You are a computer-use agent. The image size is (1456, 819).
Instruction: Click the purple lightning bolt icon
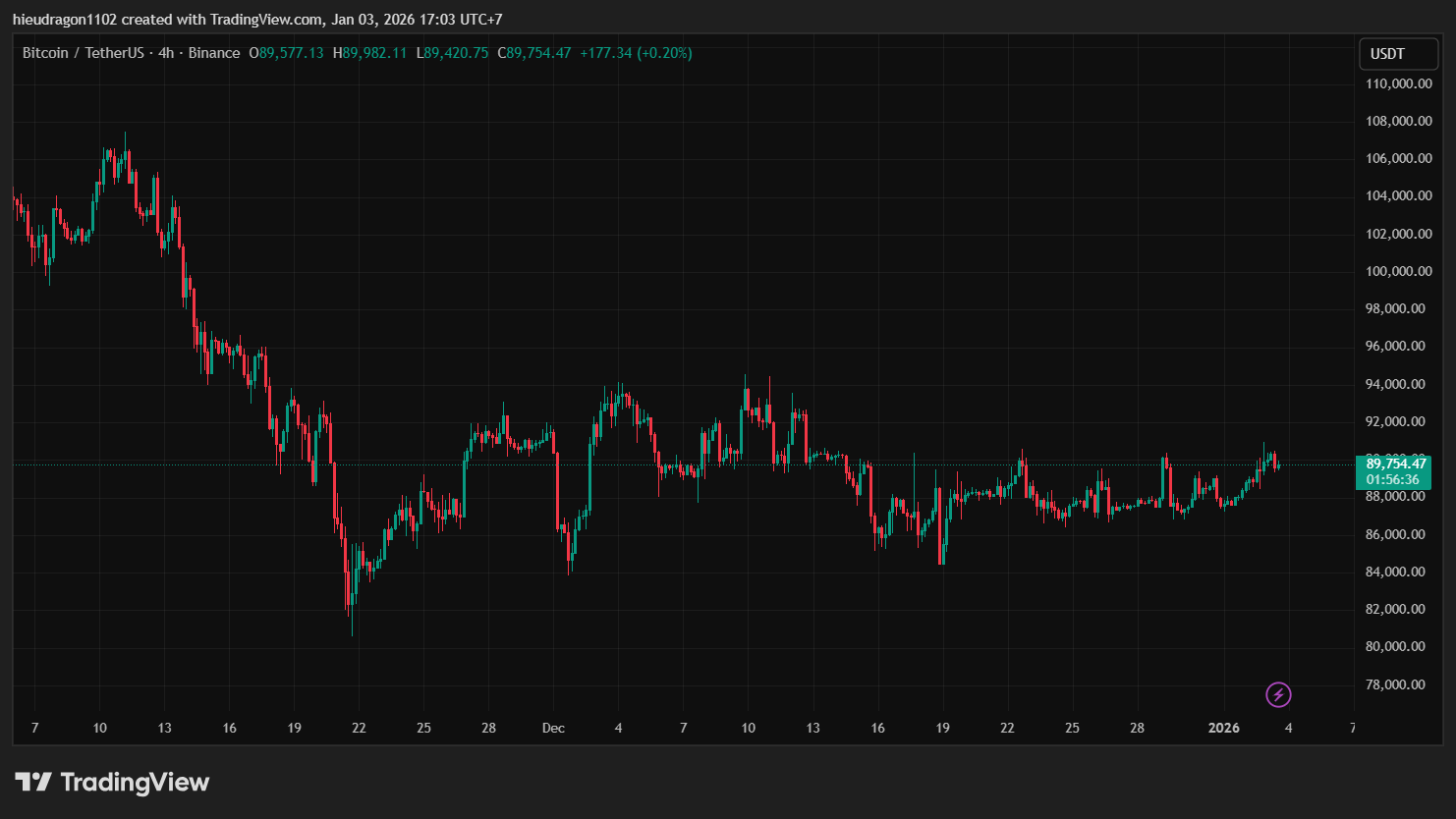coord(1277,695)
